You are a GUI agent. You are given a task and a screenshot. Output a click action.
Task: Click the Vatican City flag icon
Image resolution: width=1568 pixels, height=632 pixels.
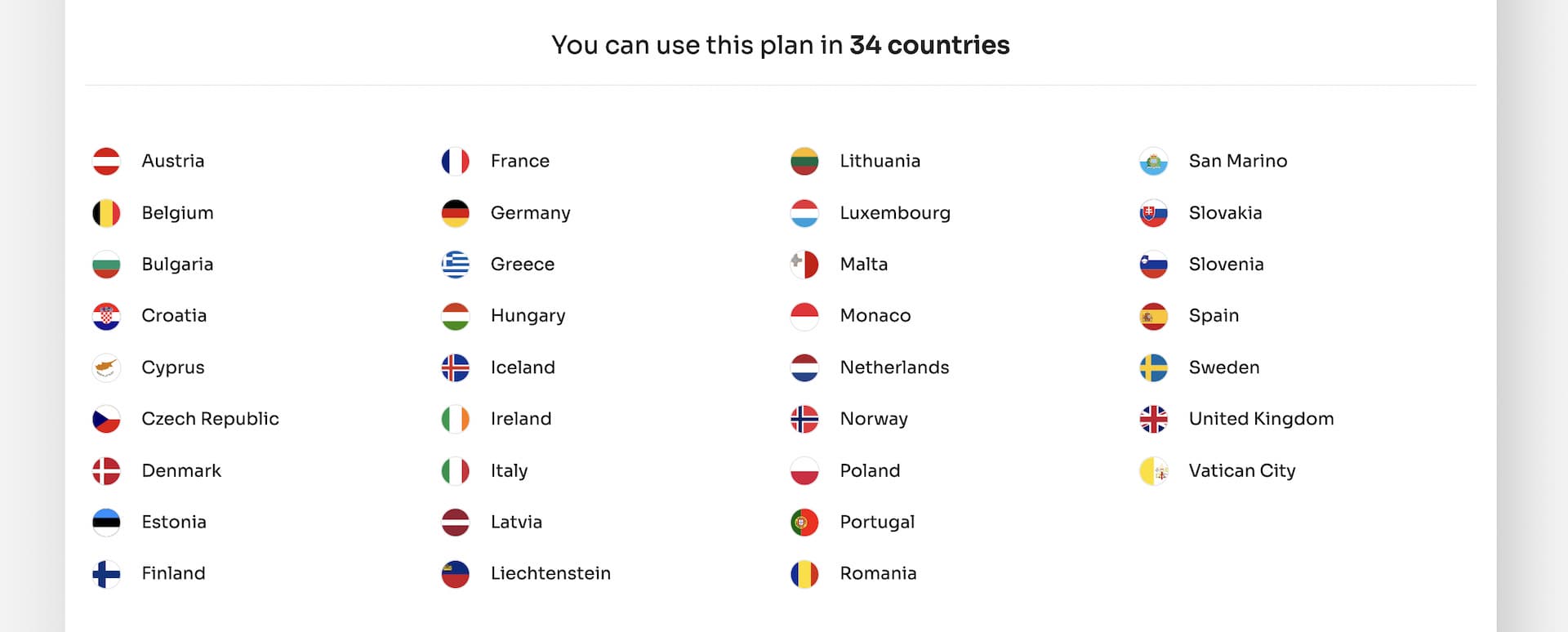click(1153, 470)
